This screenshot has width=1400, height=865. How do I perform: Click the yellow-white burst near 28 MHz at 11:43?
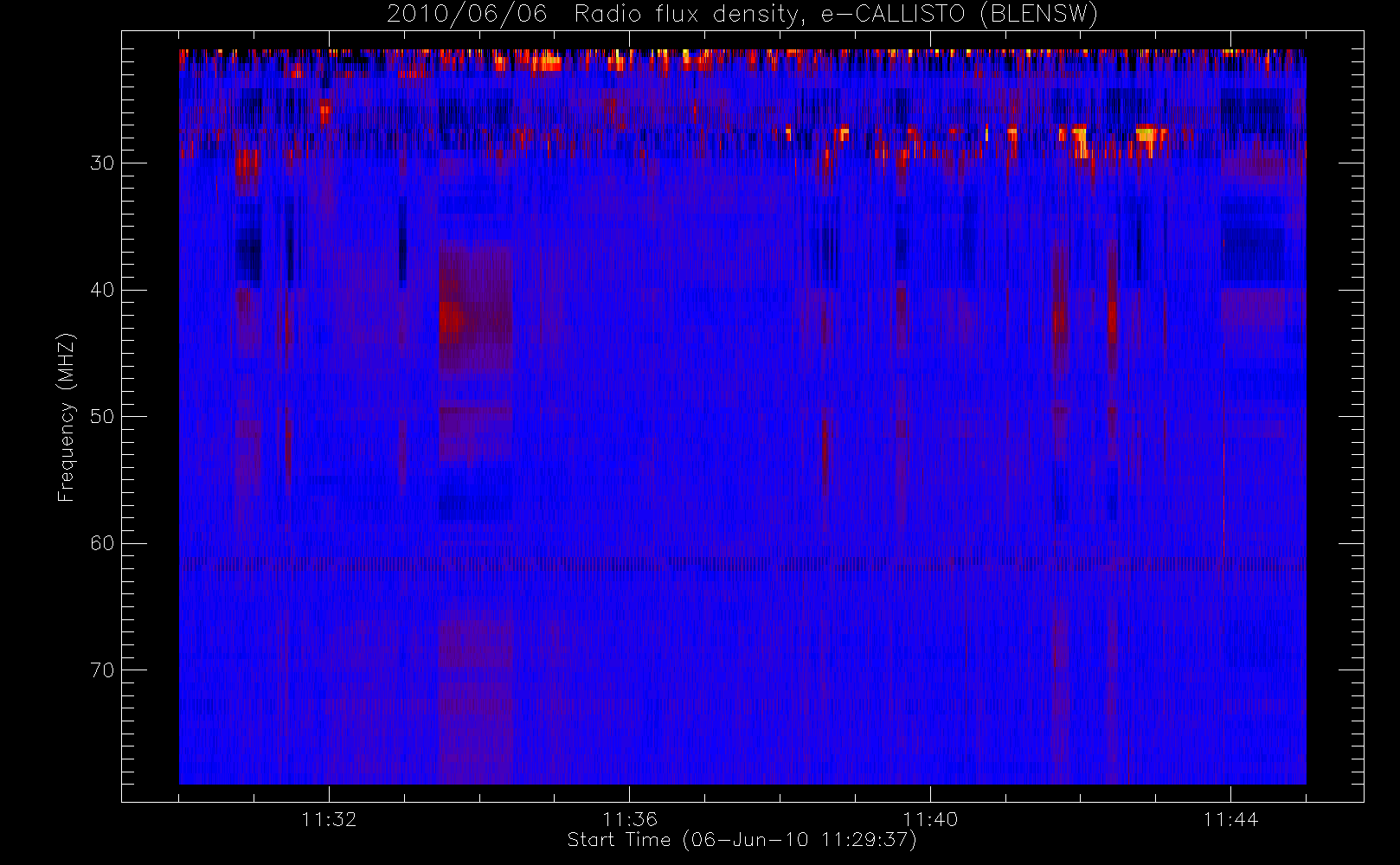point(1151,134)
